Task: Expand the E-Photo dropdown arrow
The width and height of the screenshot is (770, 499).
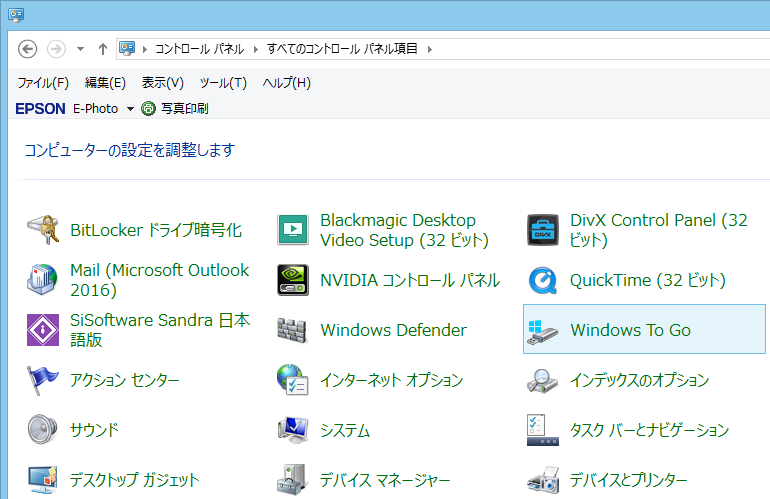Action: pos(130,108)
